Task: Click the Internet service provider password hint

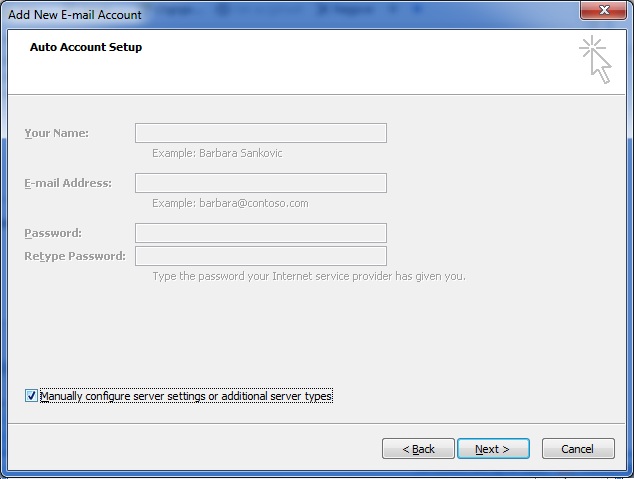Action: (308, 276)
